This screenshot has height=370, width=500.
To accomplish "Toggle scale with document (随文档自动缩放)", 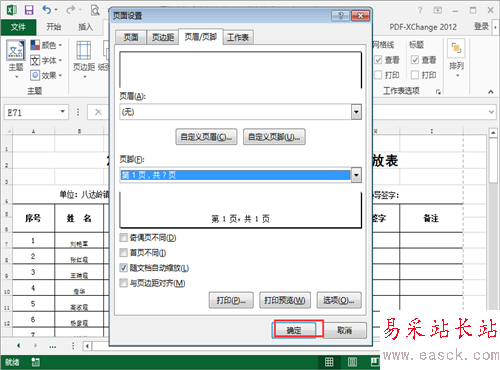I will pyautogui.click(x=124, y=268).
